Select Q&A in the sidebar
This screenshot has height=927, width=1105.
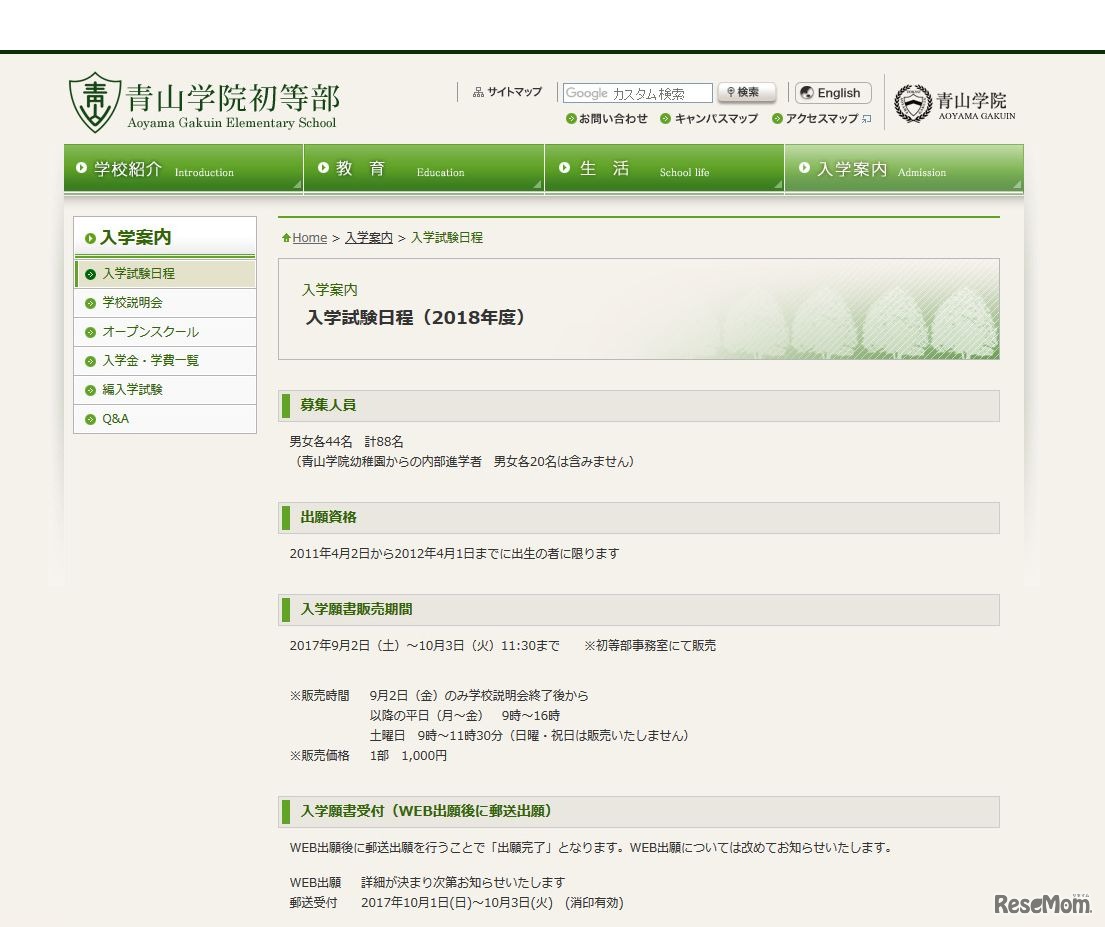[115, 419]
